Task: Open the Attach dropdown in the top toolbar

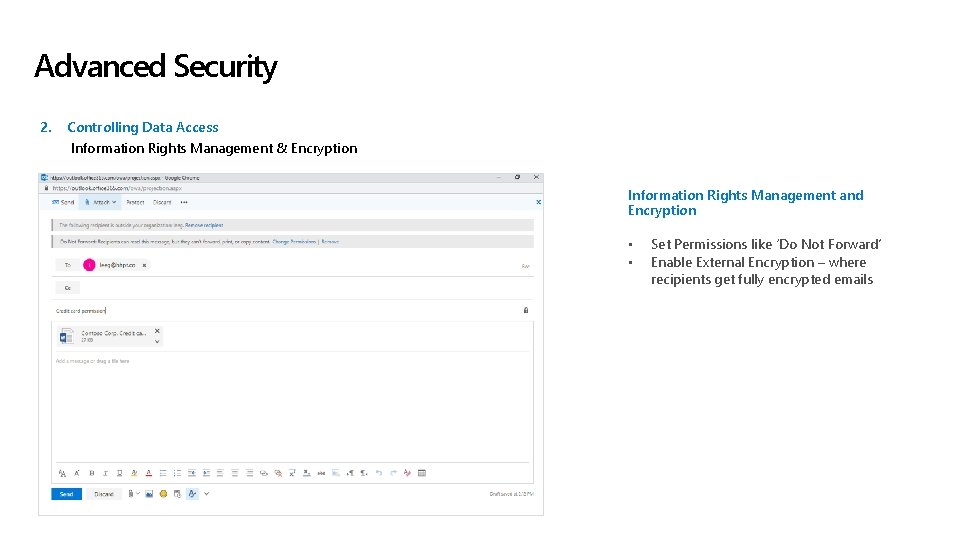Action: [x=101, y=202]
